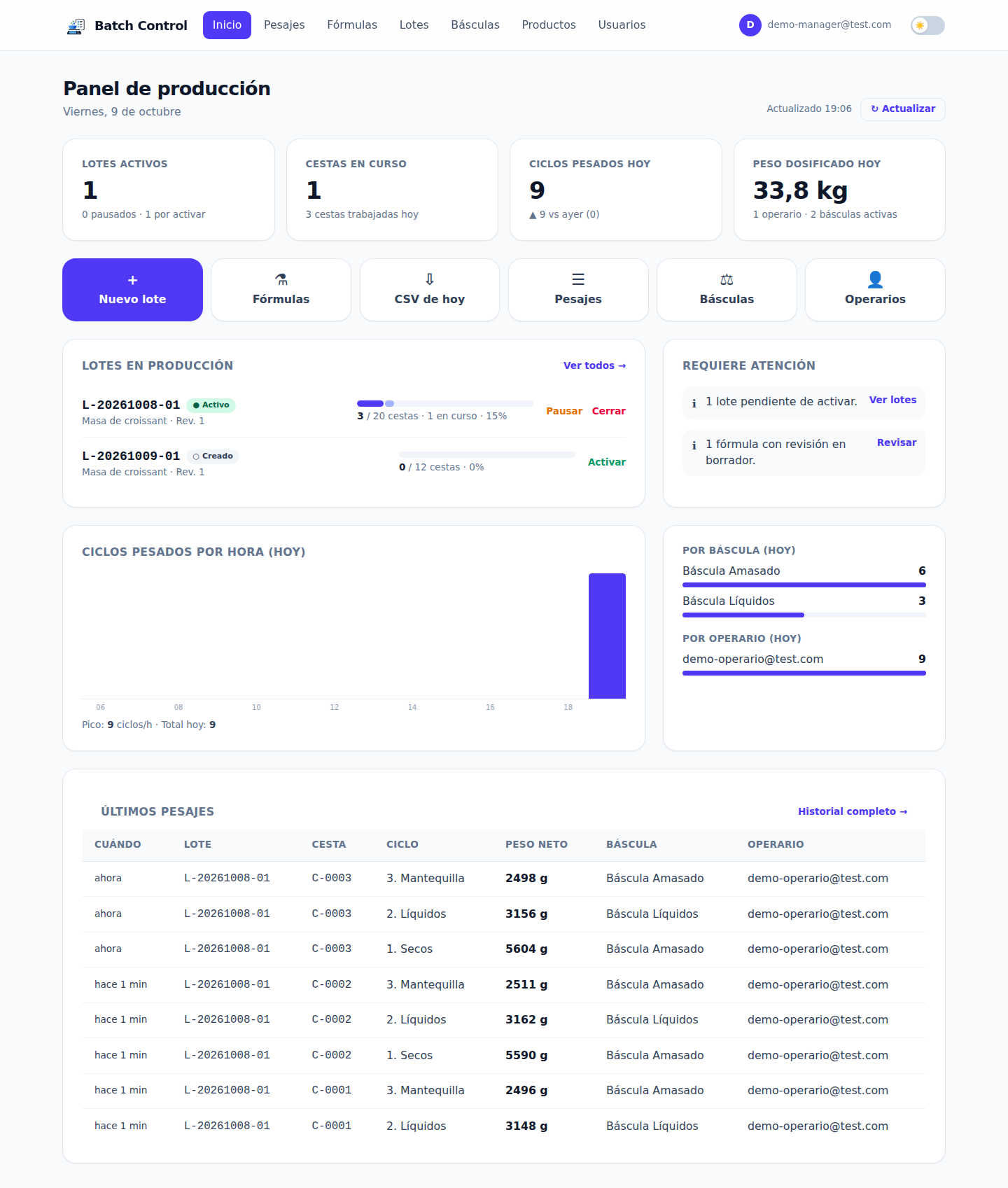
Task: Open the Usuarios nav tab
Action: click(x=622, y=25)
